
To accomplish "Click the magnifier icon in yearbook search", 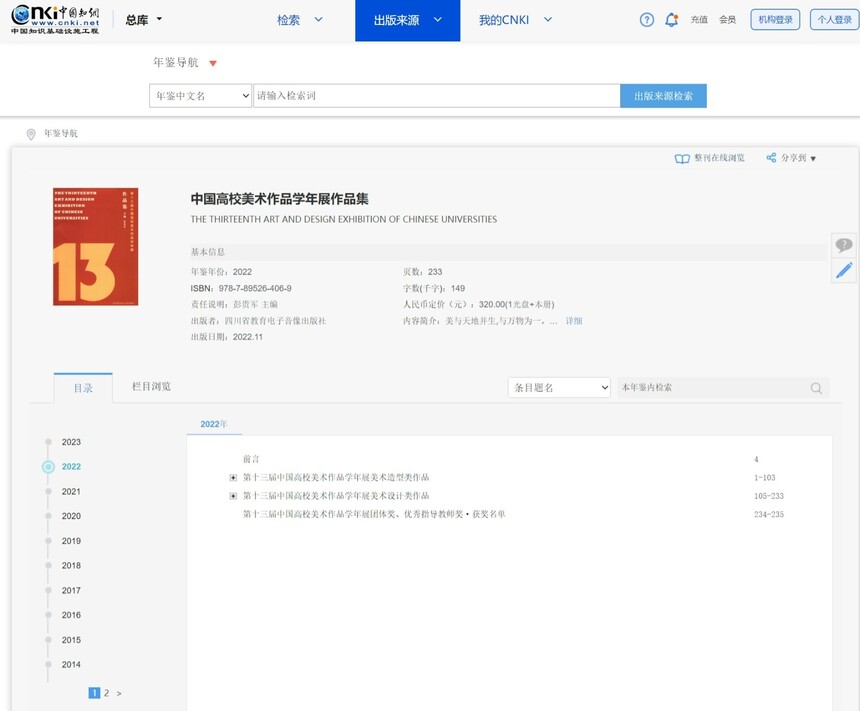I will tap(816, 388).
